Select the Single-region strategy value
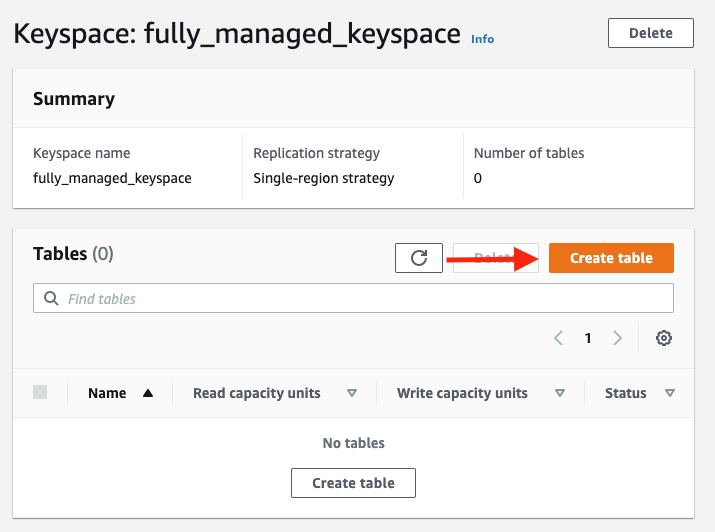Viewport: 715px width, 532px height. (324, 178)
